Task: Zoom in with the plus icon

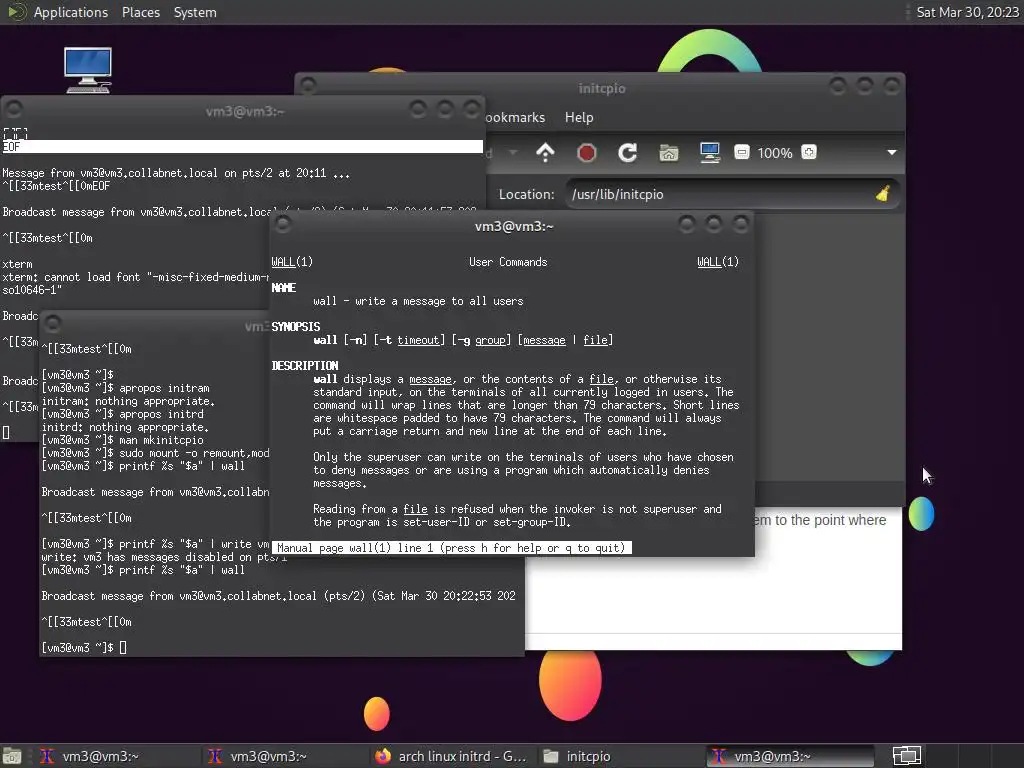Action: tap(808, 153)
